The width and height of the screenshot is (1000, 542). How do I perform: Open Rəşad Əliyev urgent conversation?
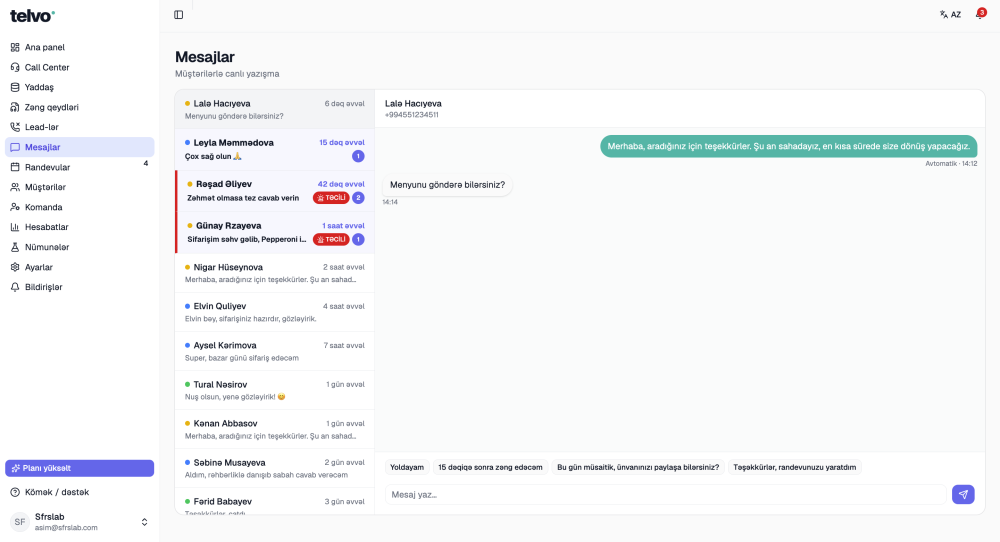tap(275, 191)
